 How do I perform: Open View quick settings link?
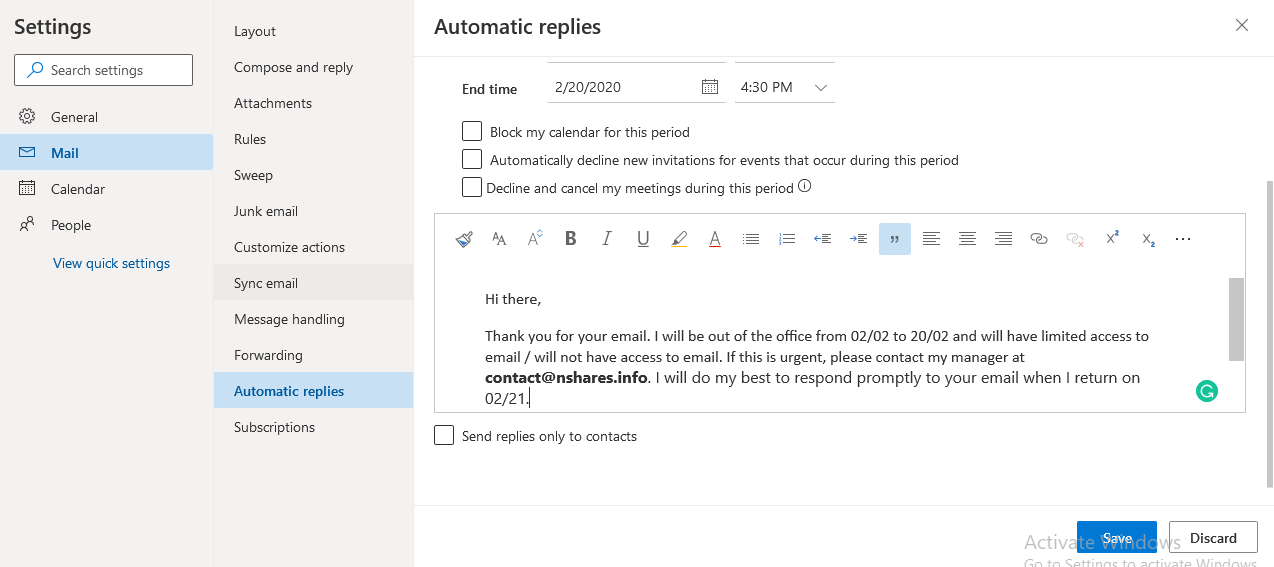tap(111, 263)
